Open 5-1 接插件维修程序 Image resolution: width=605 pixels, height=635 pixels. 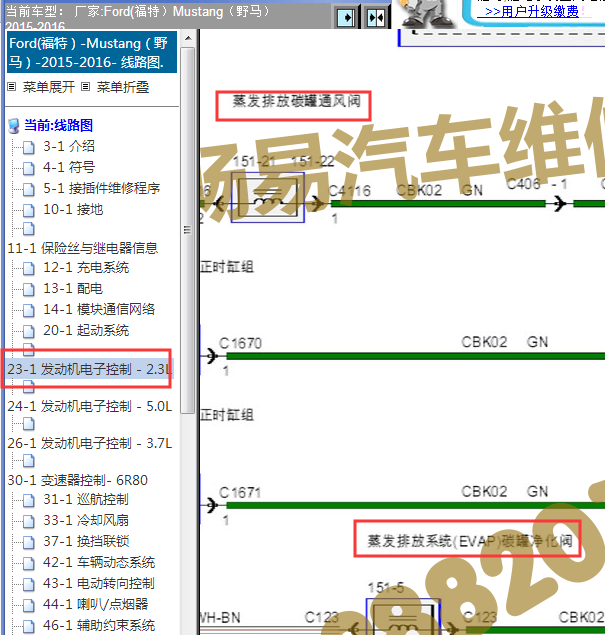[x=101, y=188]
